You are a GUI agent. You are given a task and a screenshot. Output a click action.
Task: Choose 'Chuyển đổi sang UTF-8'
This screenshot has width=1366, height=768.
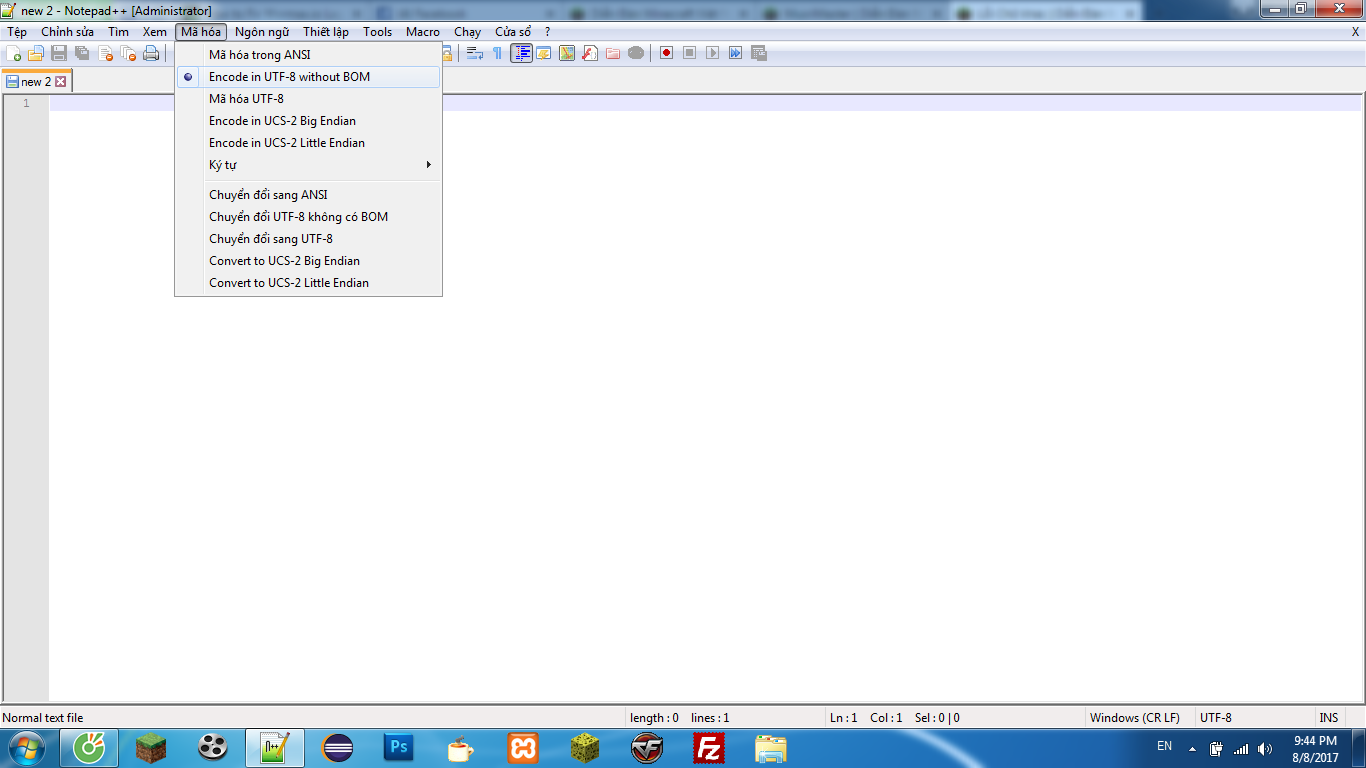click(308, 239)
